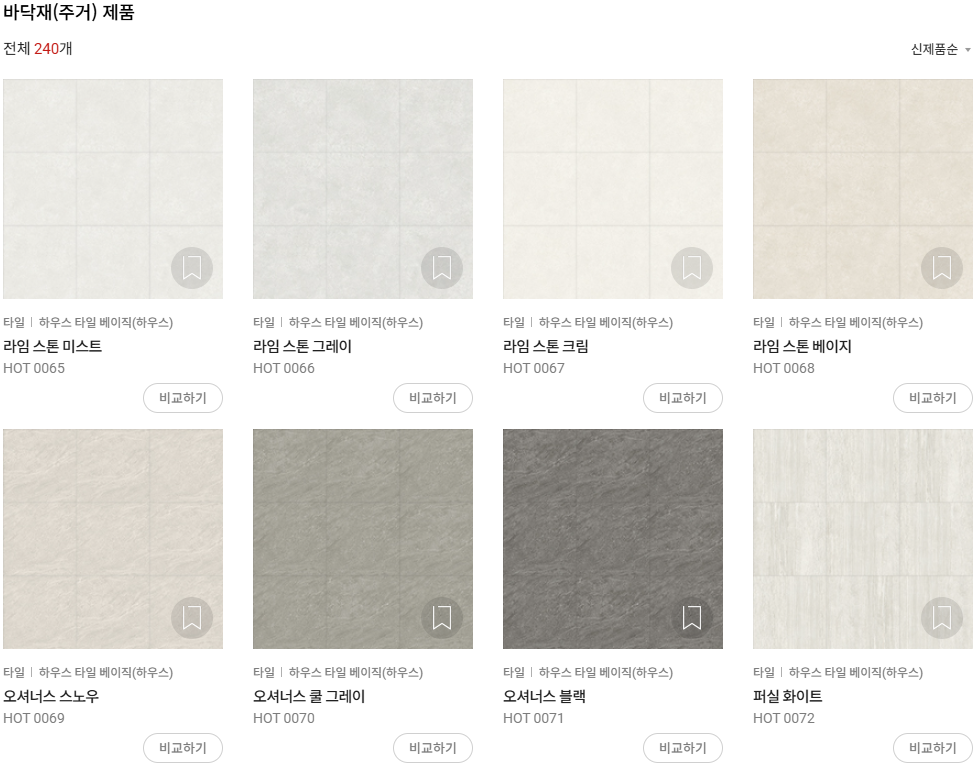Click 비교하기 under 퍼실 화이트
This screenshot has width=976, height=766.
pyautogui.click(x=932, y=747)
